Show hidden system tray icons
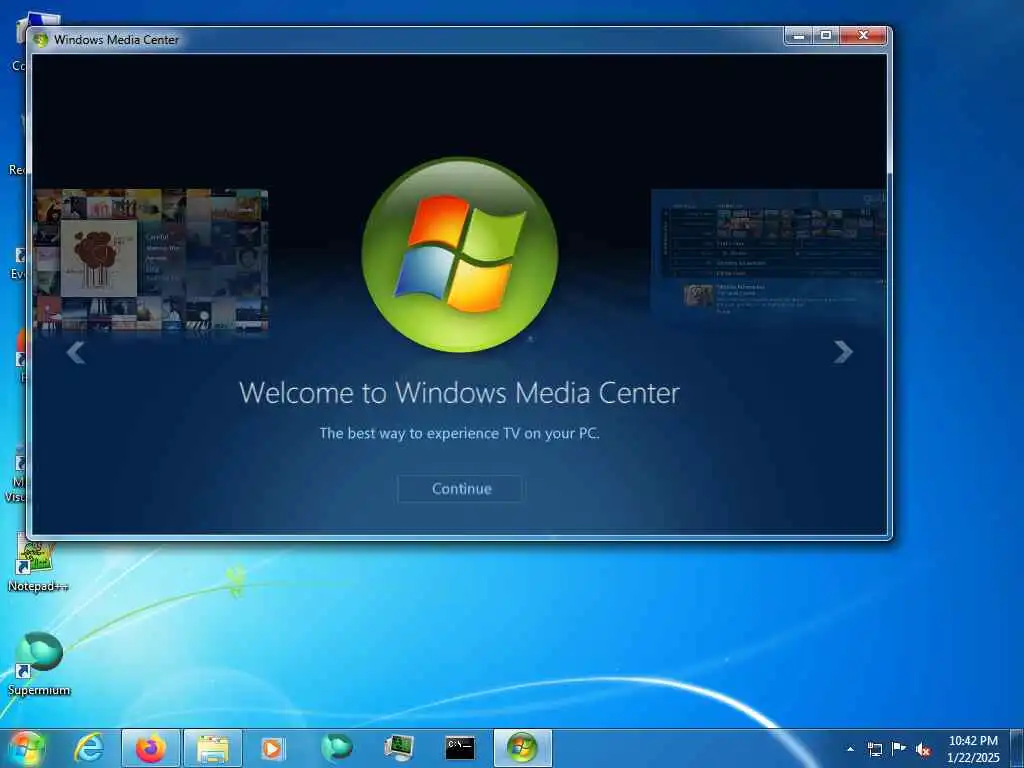 pos(850,749)
